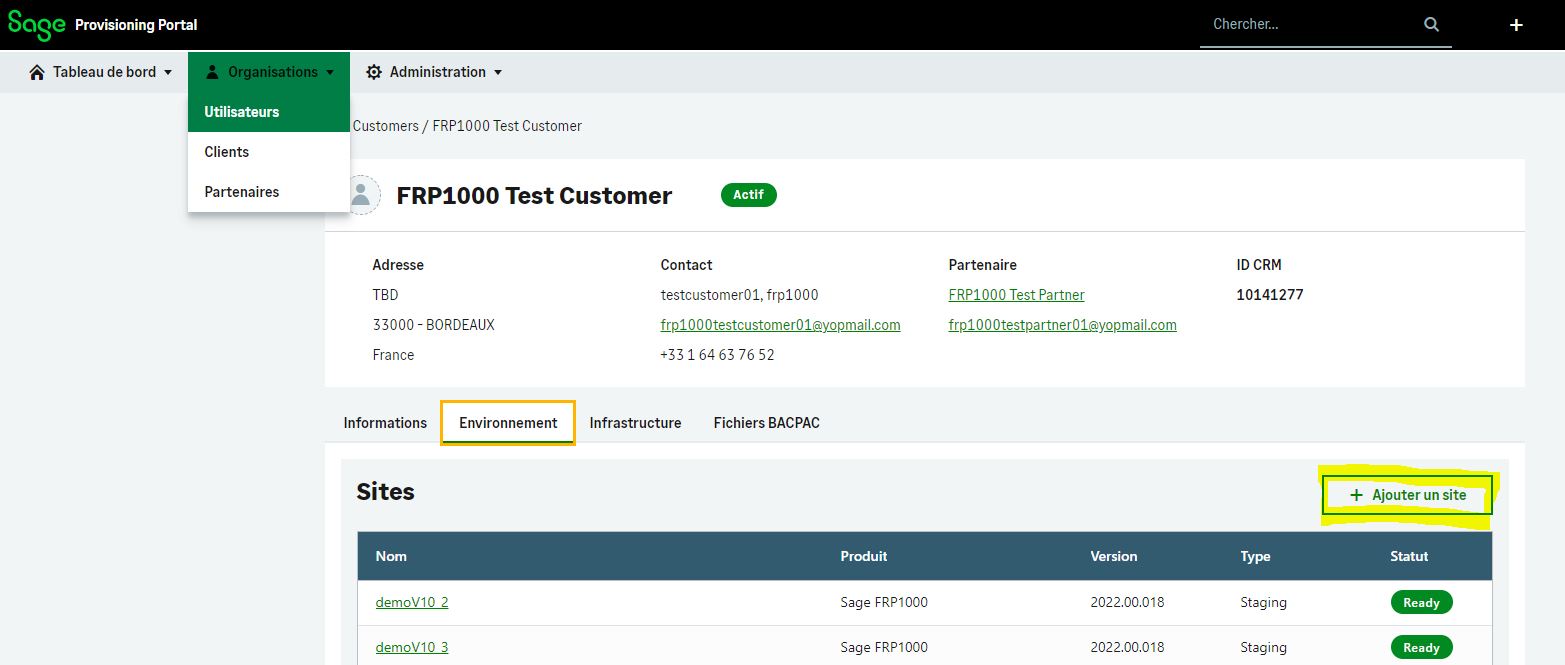The image size is (1565, 665).
Task: Click the Sage logo
Action: click(x=37, y=25)
